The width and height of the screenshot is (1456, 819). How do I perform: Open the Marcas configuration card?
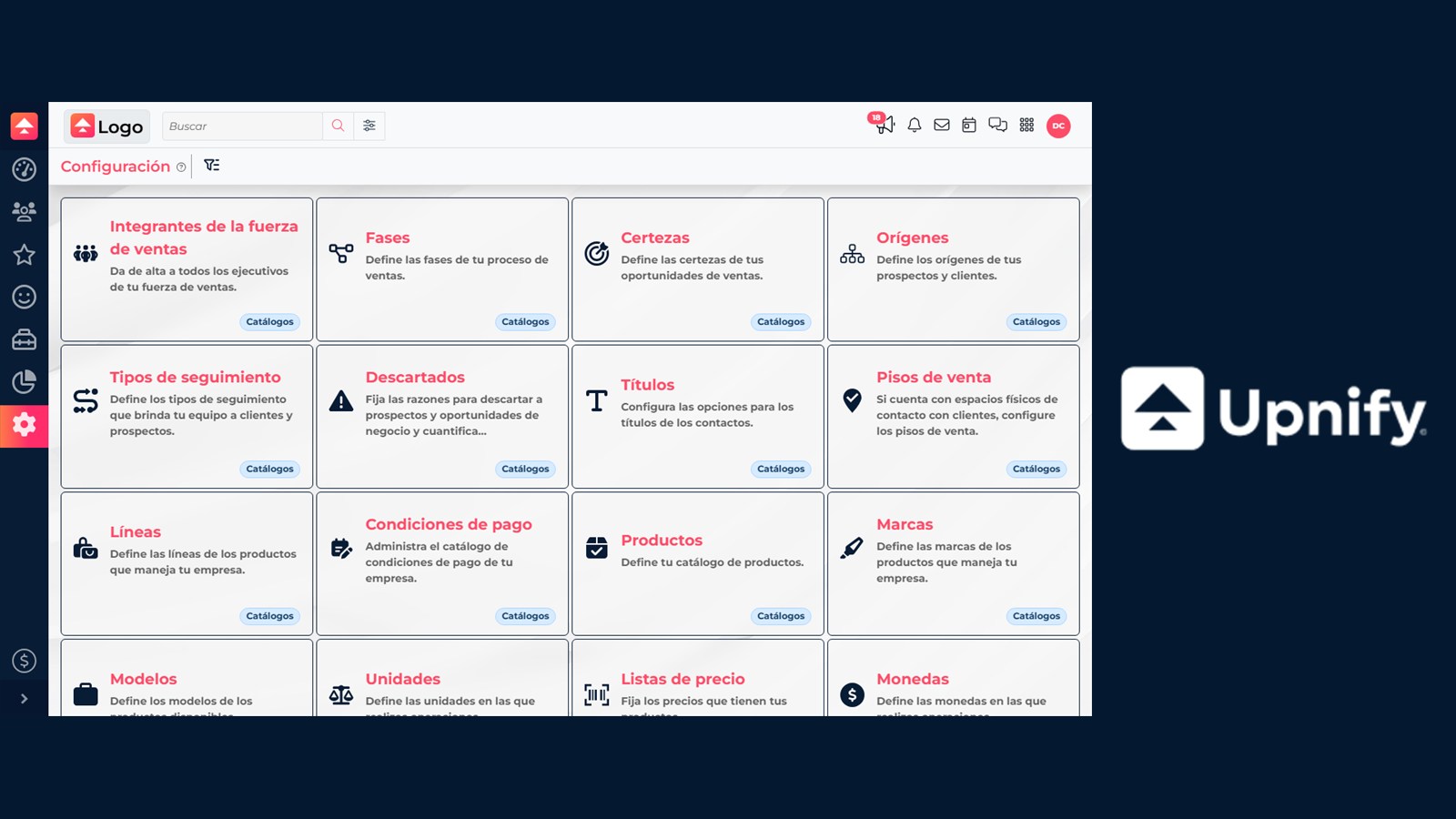(954, 564)
